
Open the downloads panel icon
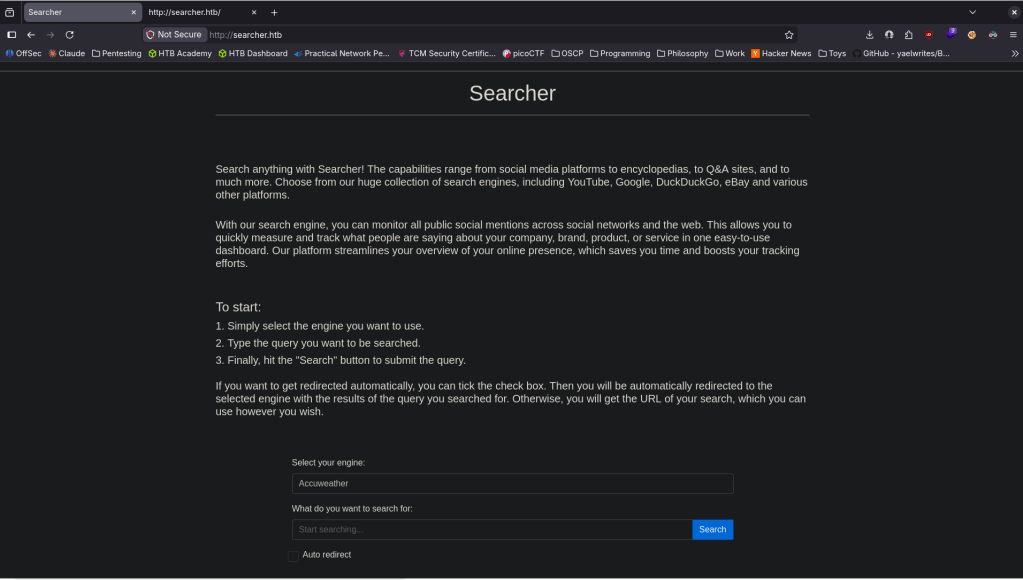pos(869,34)
